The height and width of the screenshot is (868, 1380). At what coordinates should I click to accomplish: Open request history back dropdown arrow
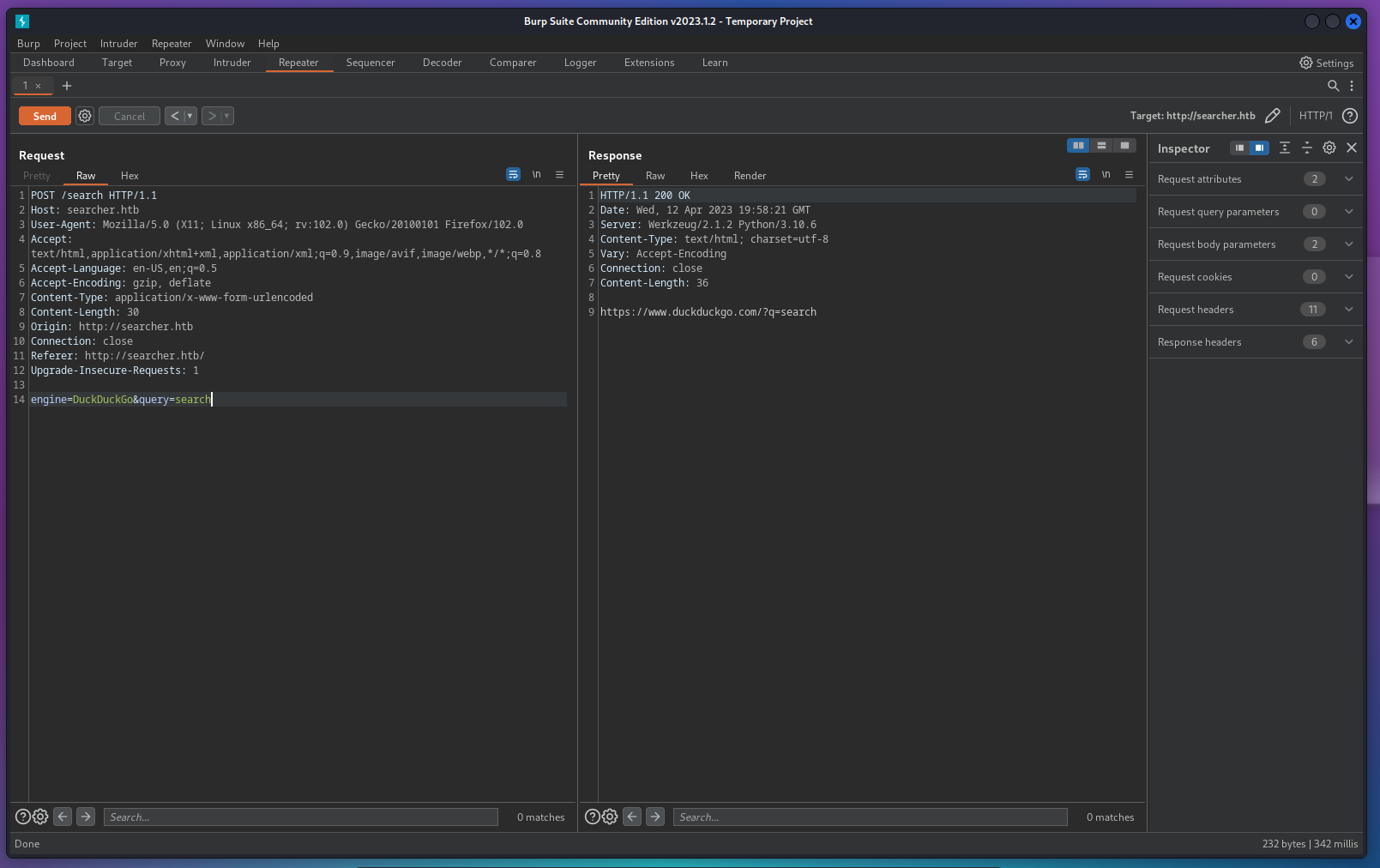click(190, 116)
